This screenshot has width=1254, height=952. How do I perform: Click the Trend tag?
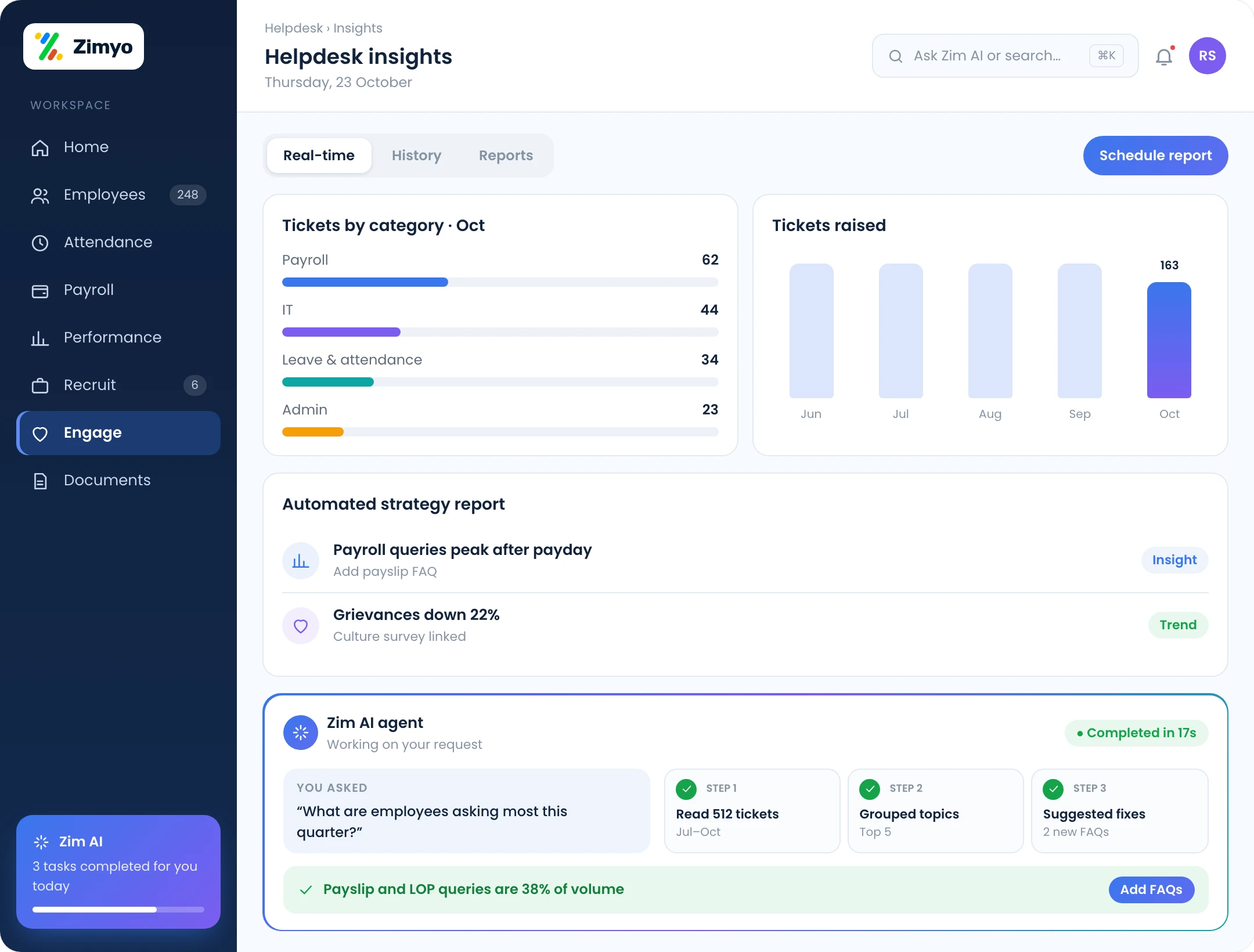1178,625
